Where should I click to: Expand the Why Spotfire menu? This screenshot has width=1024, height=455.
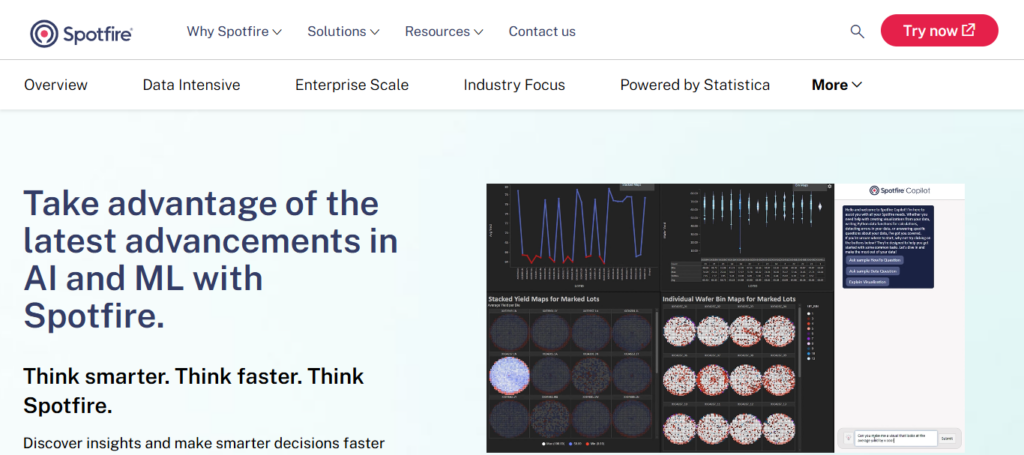pos(234,31)
